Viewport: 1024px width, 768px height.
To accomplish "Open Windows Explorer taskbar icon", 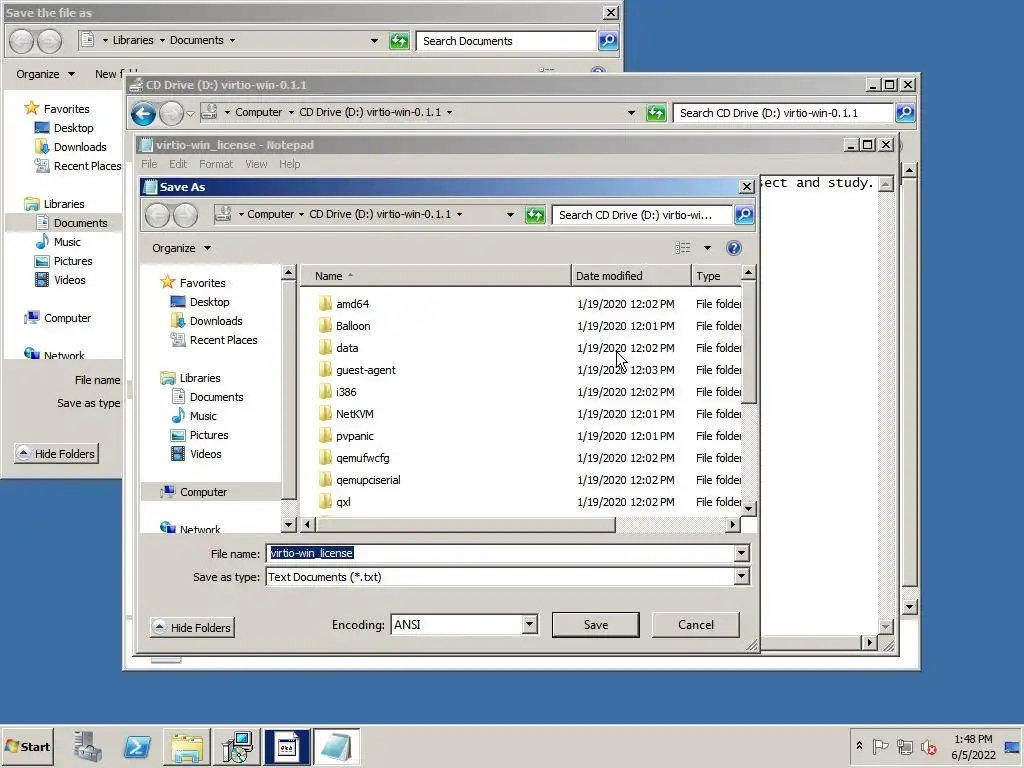I will point(187,746).
